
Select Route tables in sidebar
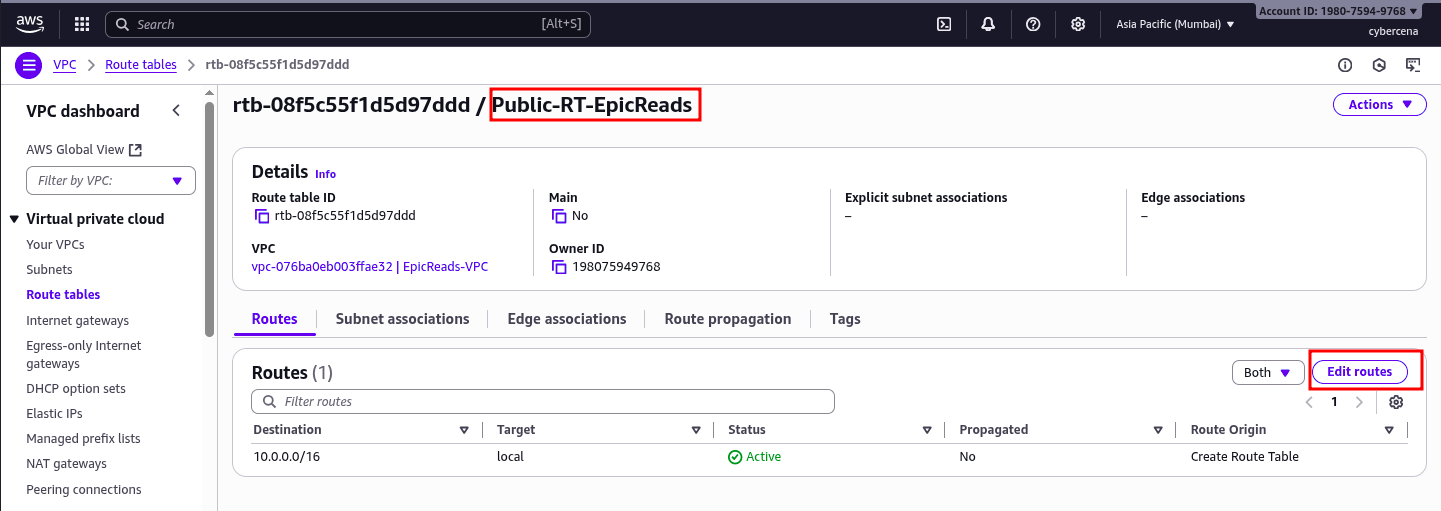(63, 295)
